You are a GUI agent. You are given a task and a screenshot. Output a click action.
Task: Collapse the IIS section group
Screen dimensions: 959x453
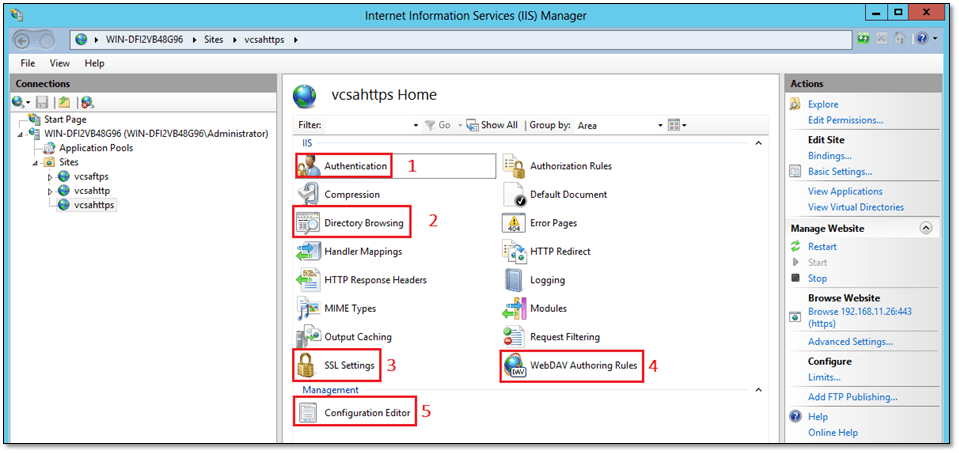pyautogui.click(x=758, y=143)
